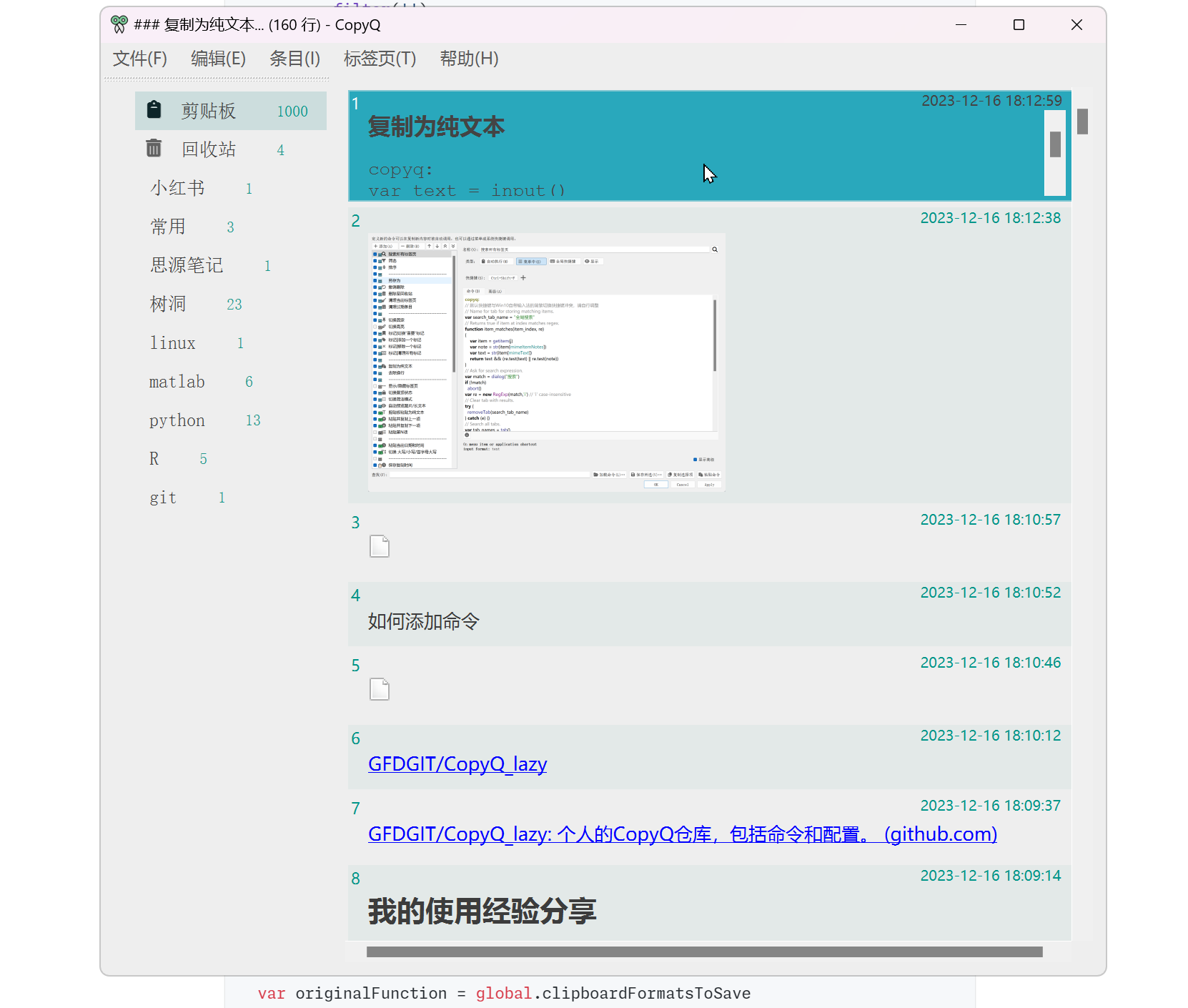
Task: Open the 标签页(T) menu
Action: tap(380, 59)
